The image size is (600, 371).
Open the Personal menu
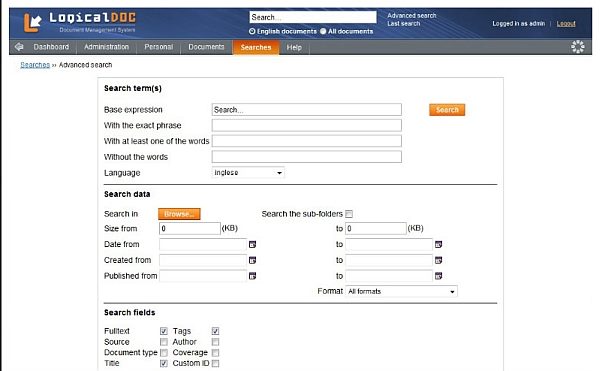pyautogui.click(x=158, y=47)
